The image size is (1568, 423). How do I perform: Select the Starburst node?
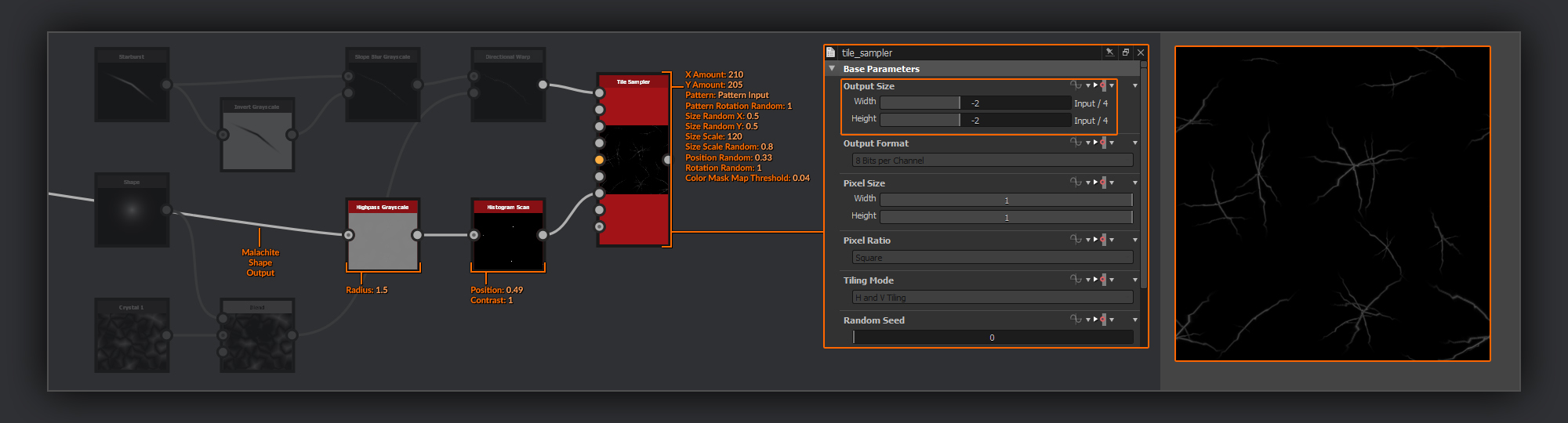[x=132, y=85]
